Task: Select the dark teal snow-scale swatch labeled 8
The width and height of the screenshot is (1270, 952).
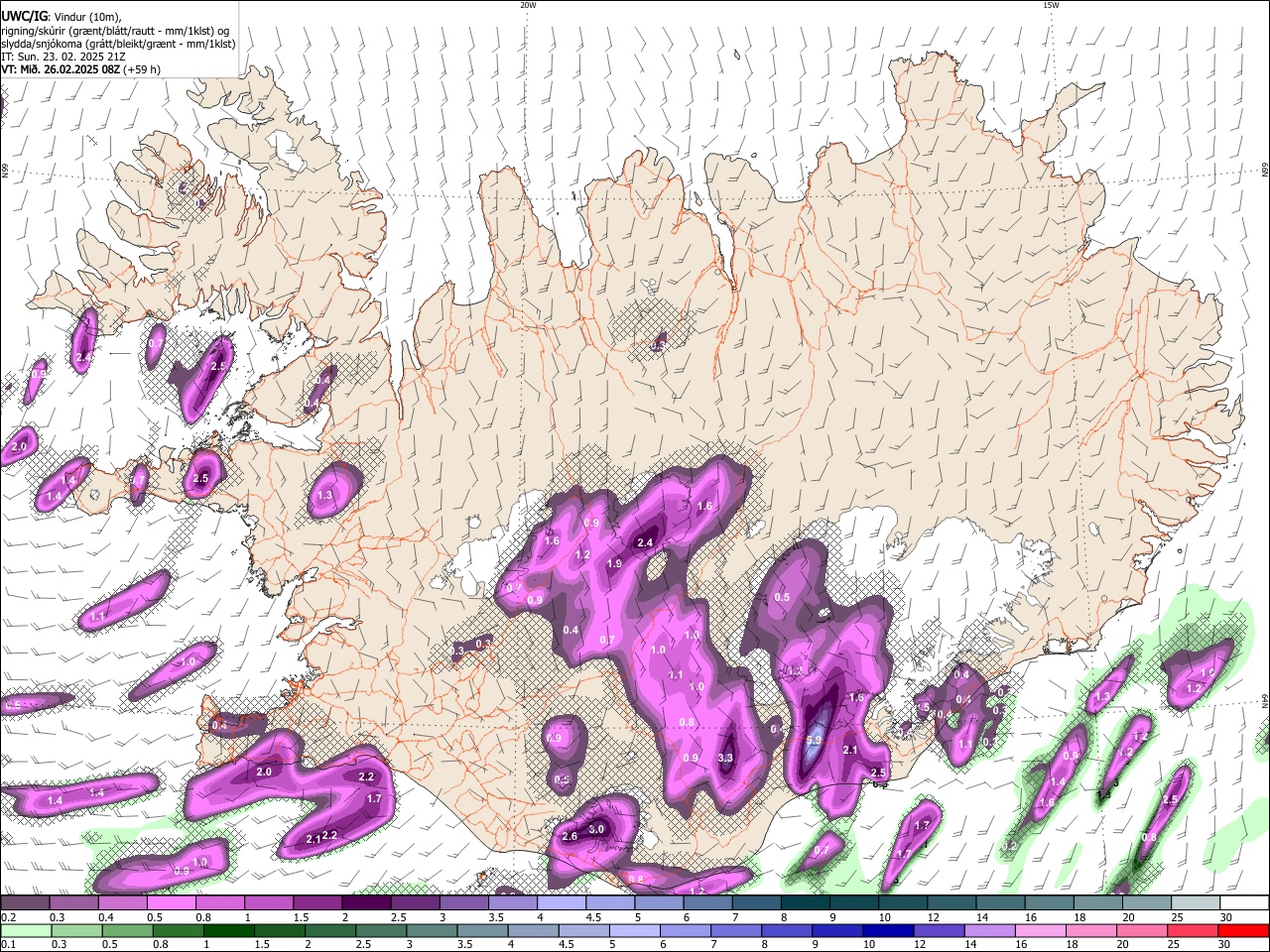Action: pos(805,903)
